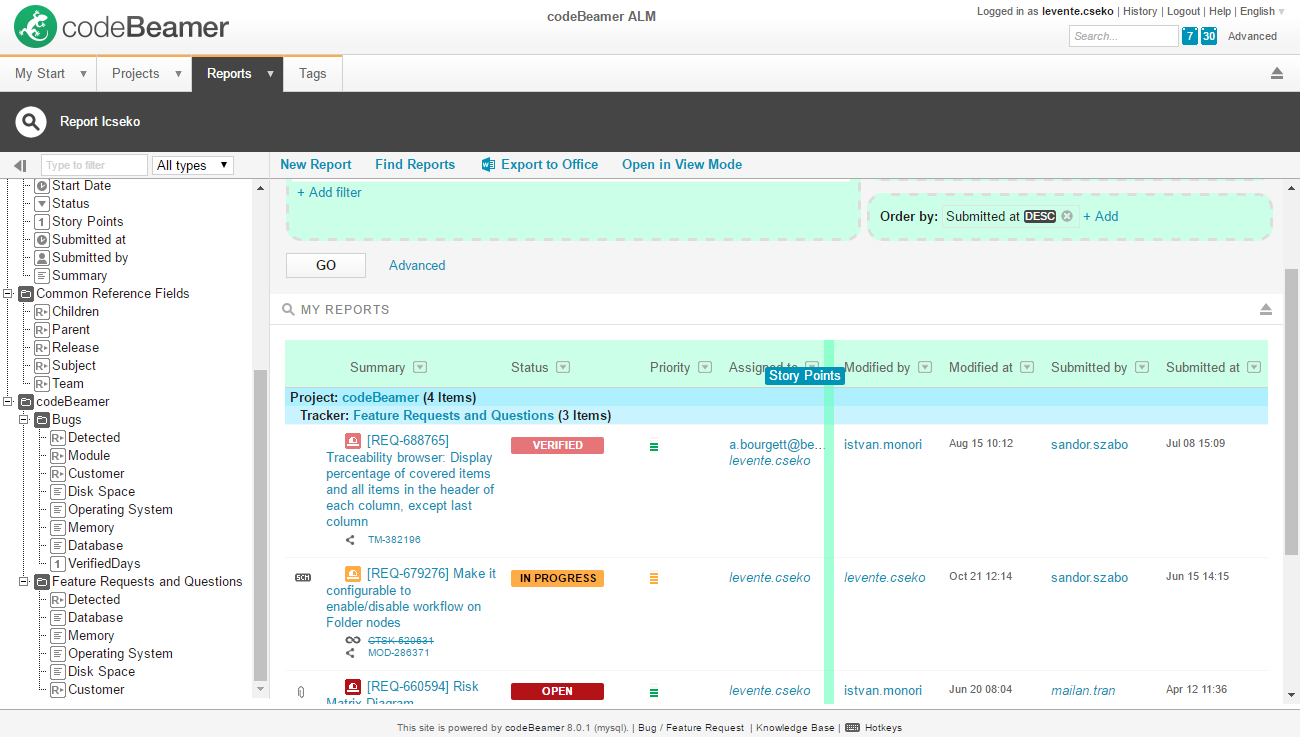Image resolution: width=1300 pixels, height=737 pixels.
Task: Click the person icon of Submitted by field
Action: (x=42, y=258)
